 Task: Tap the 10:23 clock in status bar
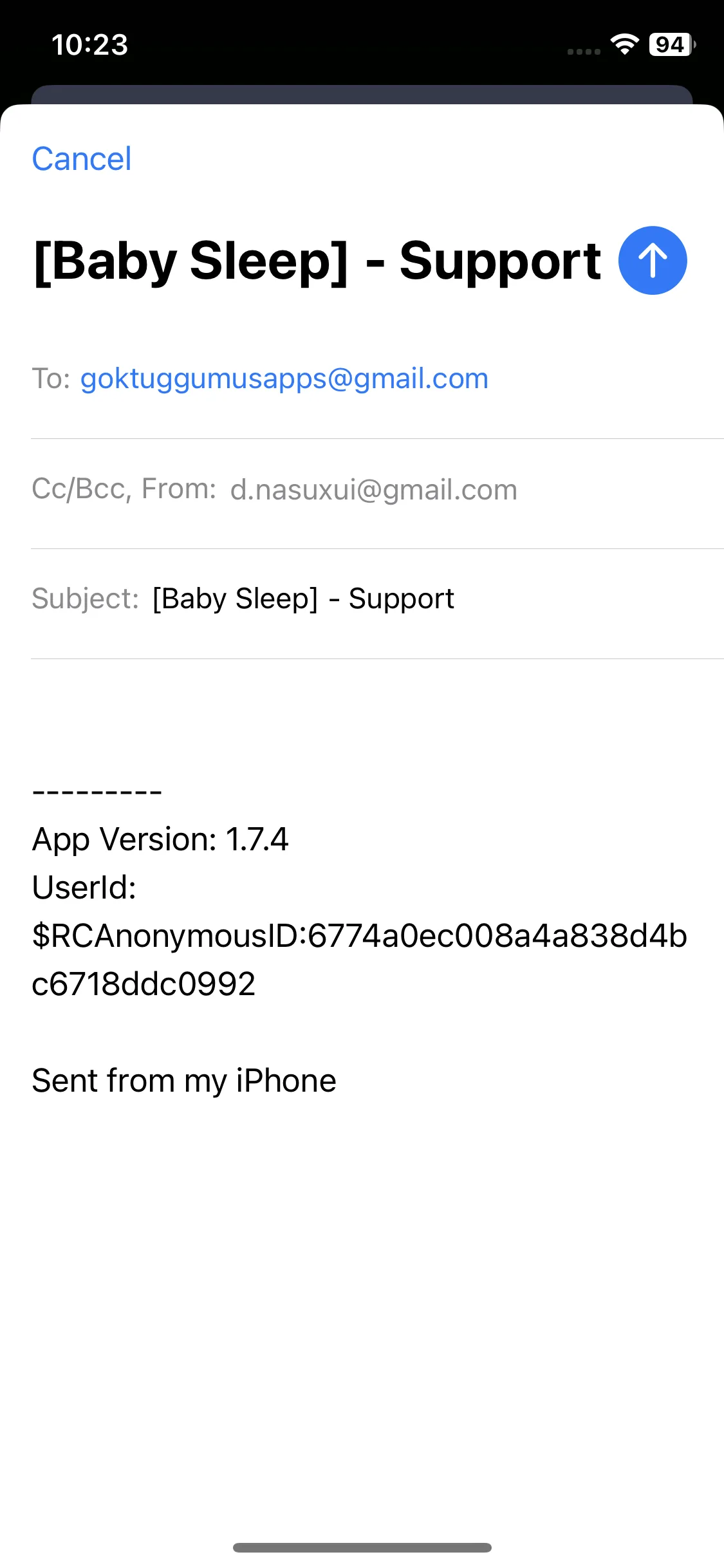[x=89, y=45]
